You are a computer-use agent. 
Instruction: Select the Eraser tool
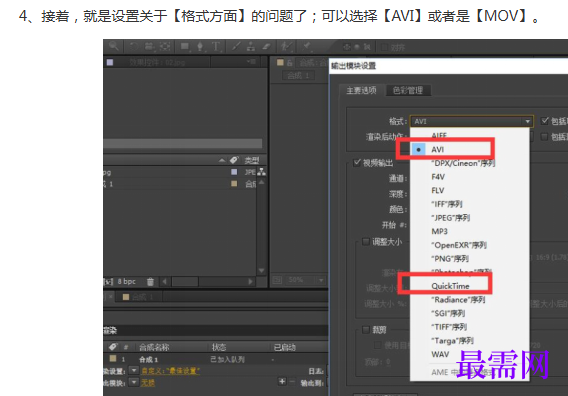tap(266, 46)
